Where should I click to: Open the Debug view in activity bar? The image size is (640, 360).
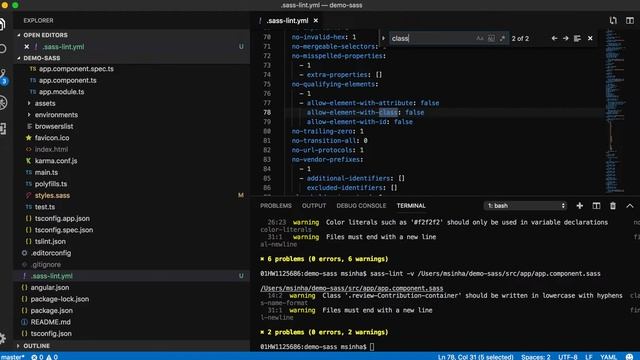coord(3,102)
